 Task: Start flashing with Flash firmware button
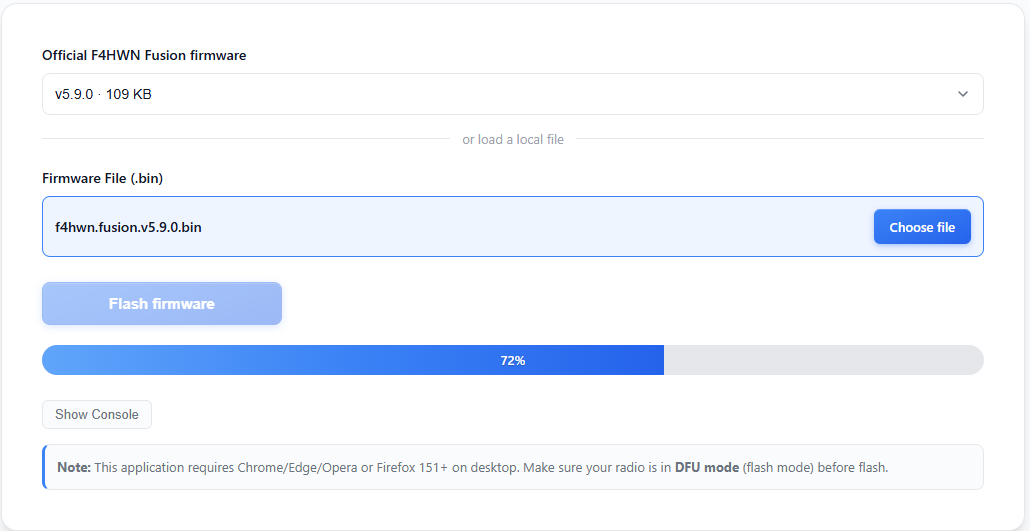point(162,304)
